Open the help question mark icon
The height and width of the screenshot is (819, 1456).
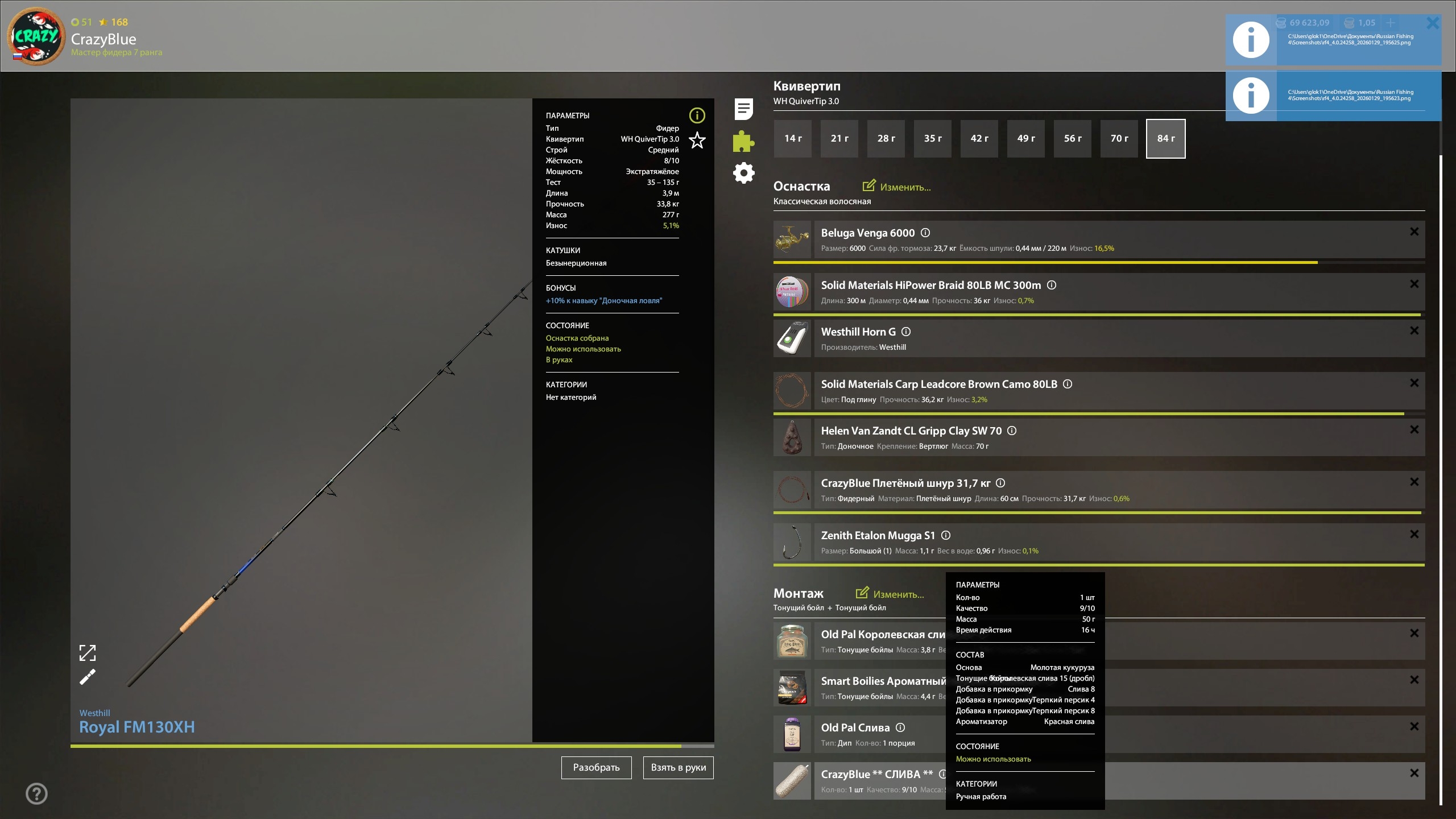[x=37, y=793]
